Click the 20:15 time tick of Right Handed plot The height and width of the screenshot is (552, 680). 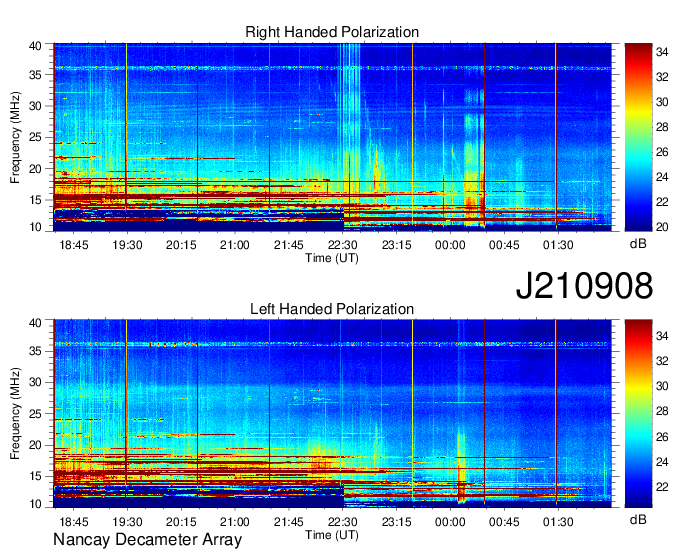pyautogui.click(x=181, y=245)
